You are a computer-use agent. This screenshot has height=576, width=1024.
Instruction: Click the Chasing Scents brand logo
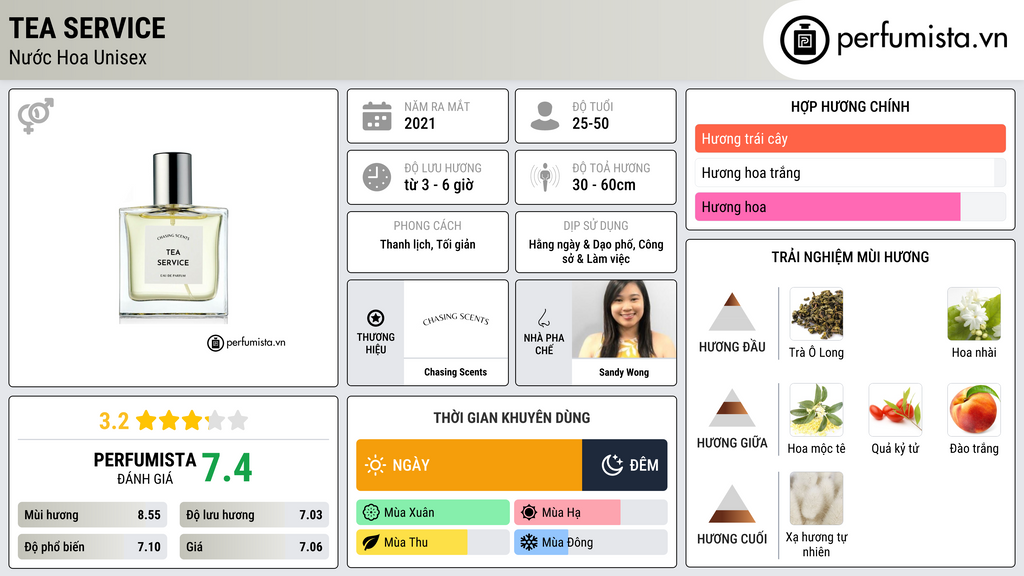tap(455, 319)
